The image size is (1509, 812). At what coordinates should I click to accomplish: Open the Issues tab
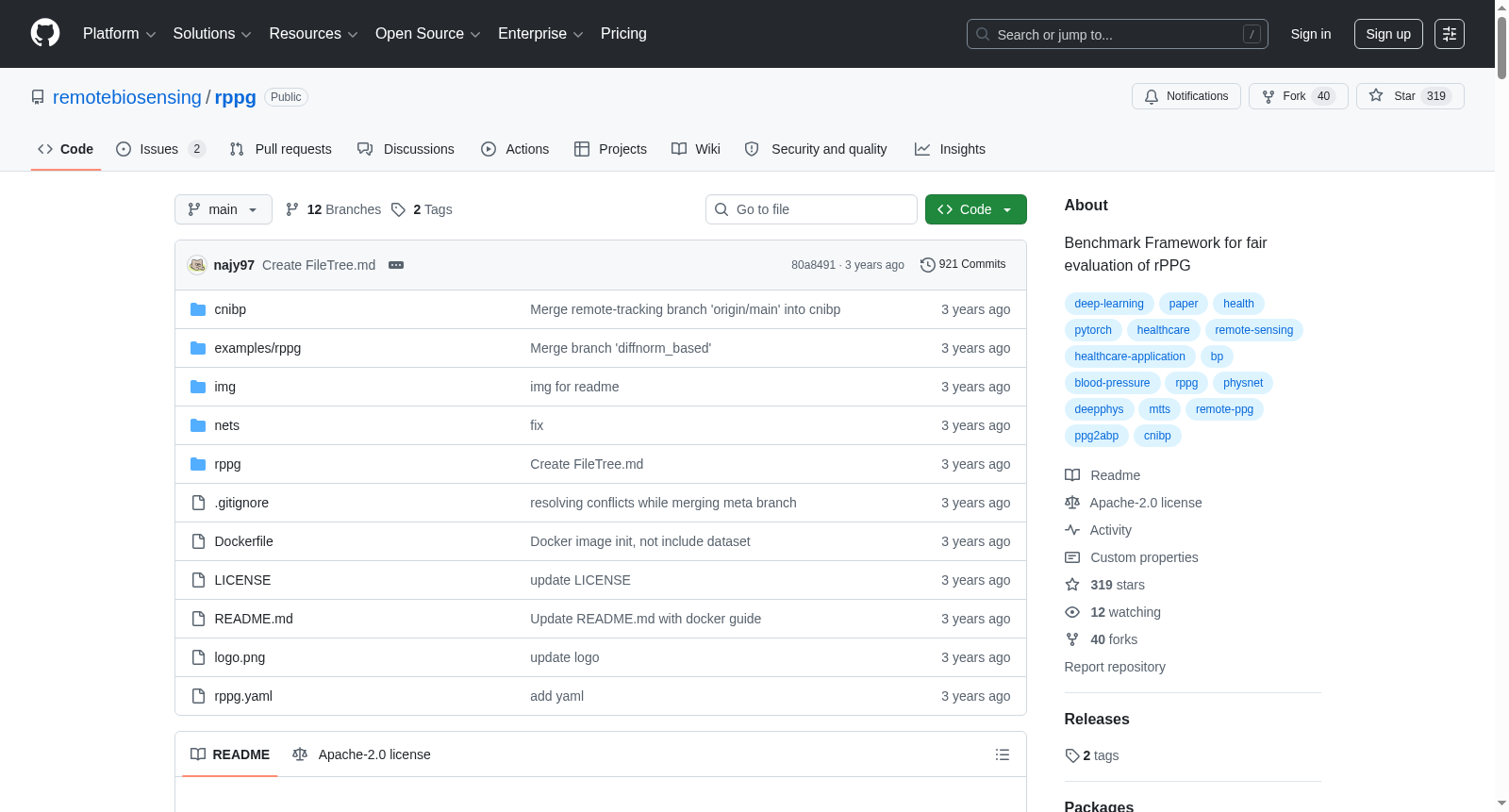point(160,149)
